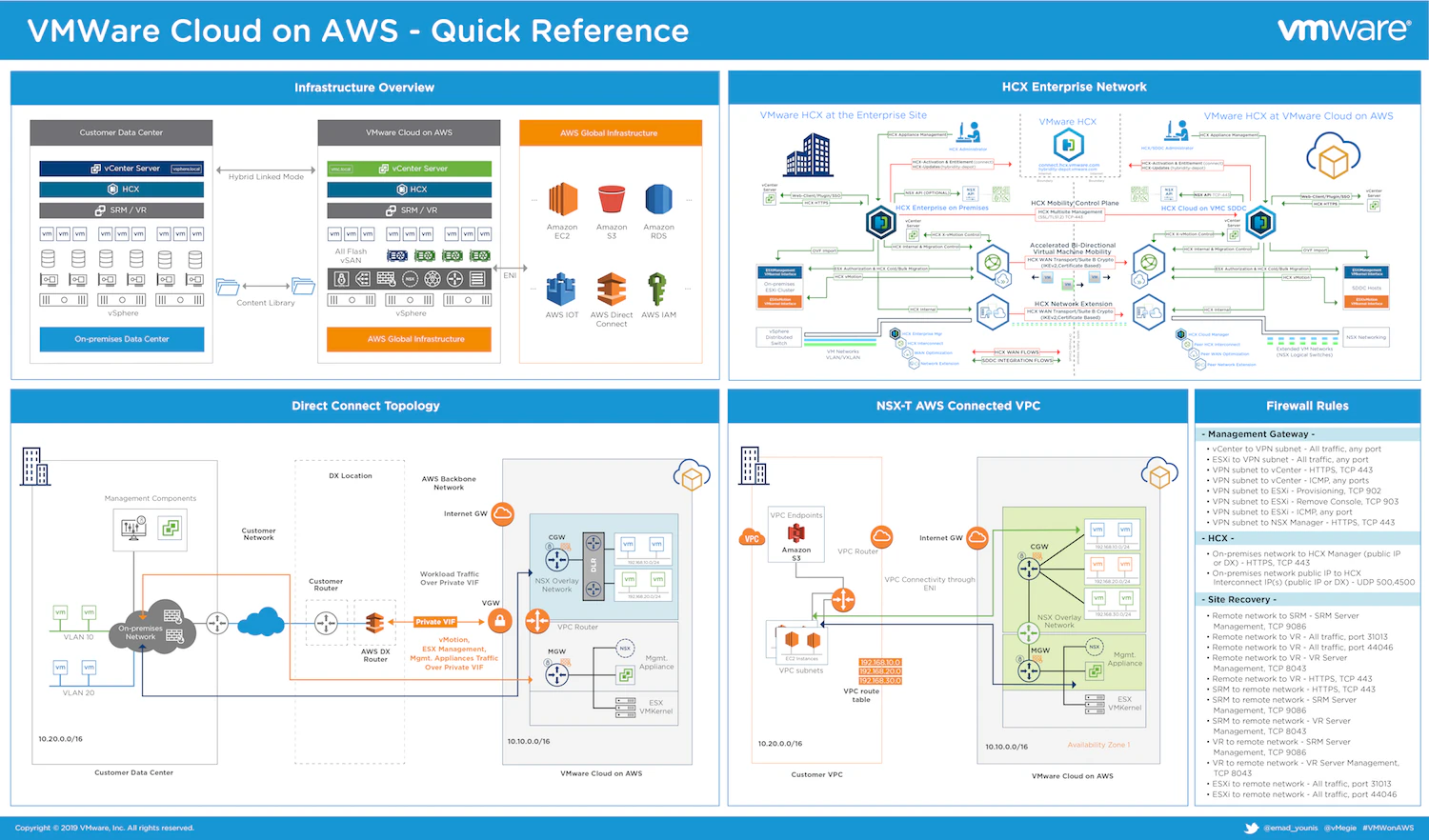Click the #VMWonAWS hashtag
Viewport: 1429px width, 840px height.
(1388, 829)
